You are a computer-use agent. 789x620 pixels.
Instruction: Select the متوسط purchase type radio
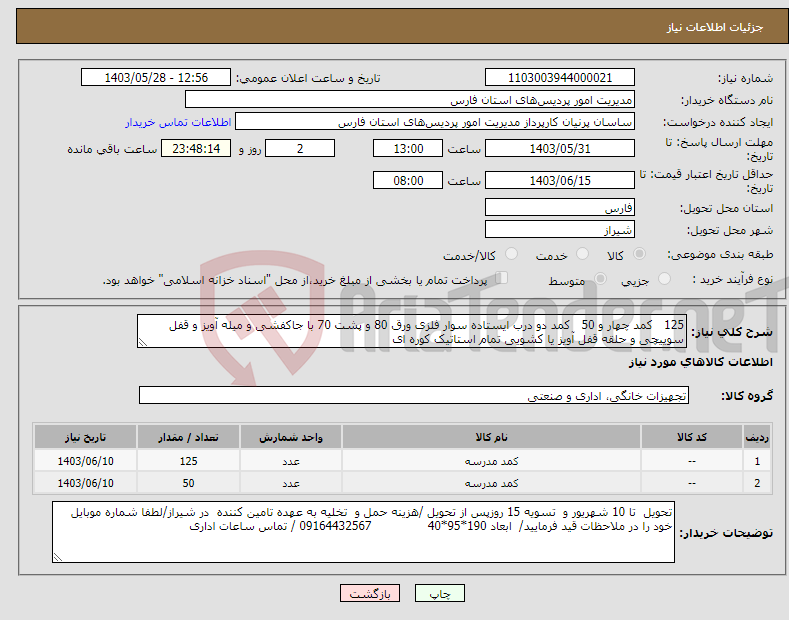600,279
